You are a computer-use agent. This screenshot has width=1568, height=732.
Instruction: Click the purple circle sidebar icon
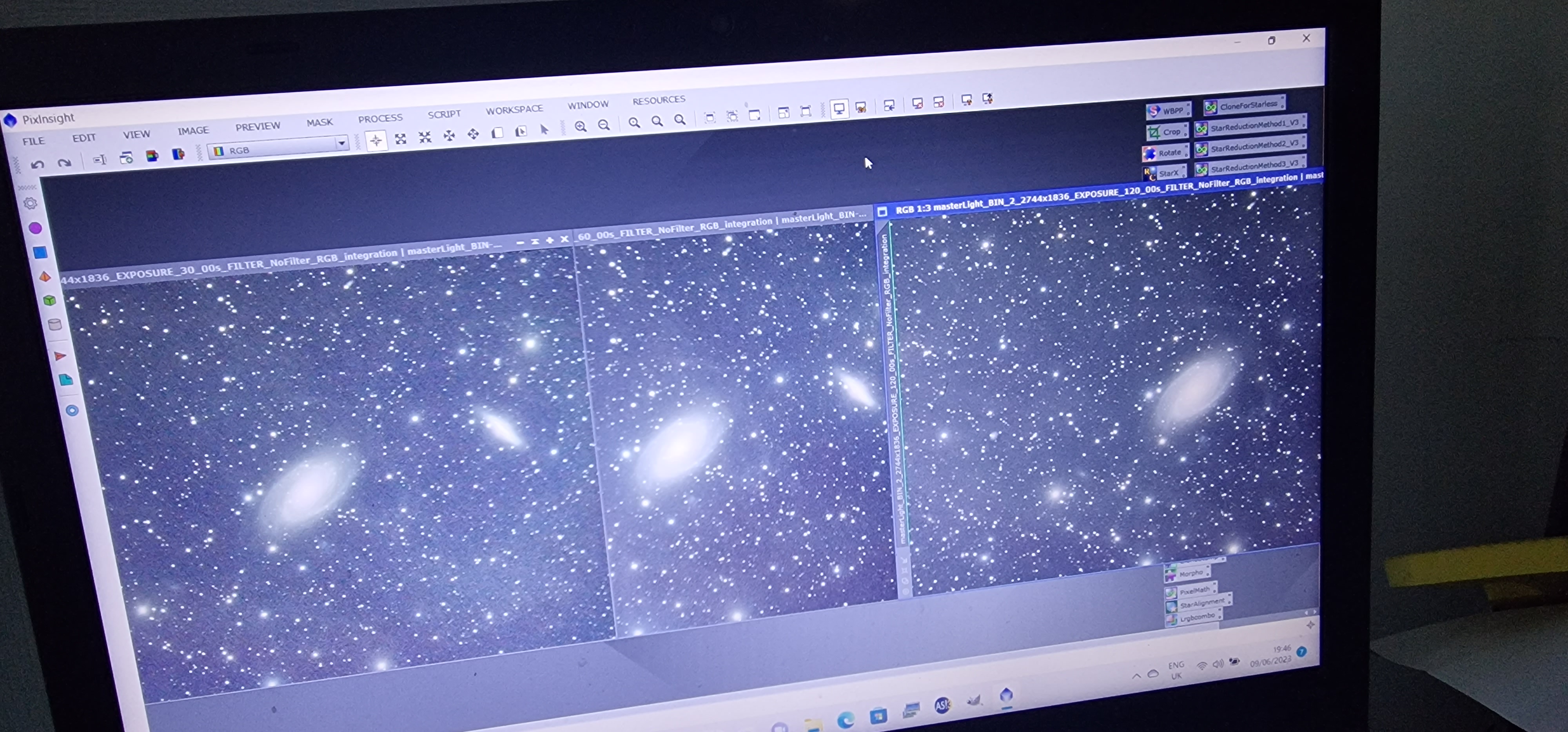(35, 228)
